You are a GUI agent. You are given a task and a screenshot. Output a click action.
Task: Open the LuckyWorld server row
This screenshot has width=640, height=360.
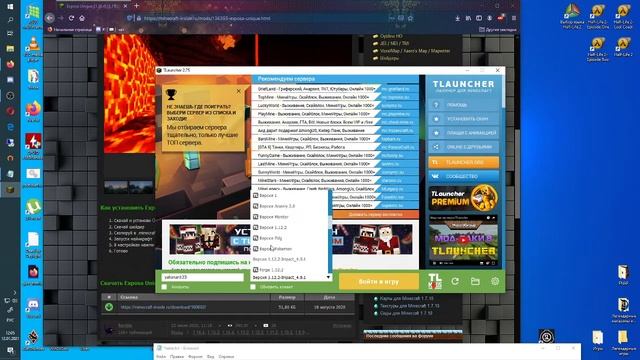point(335,105)
